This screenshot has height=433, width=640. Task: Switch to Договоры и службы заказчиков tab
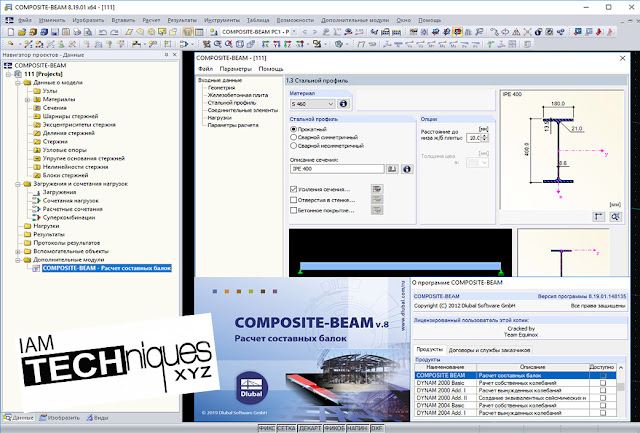pos(489,350)
